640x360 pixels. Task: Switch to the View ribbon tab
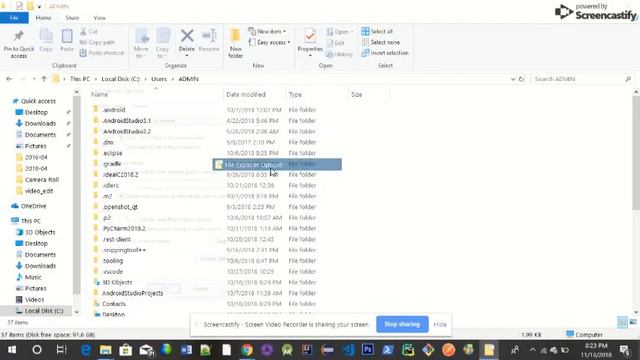(100, 18)
